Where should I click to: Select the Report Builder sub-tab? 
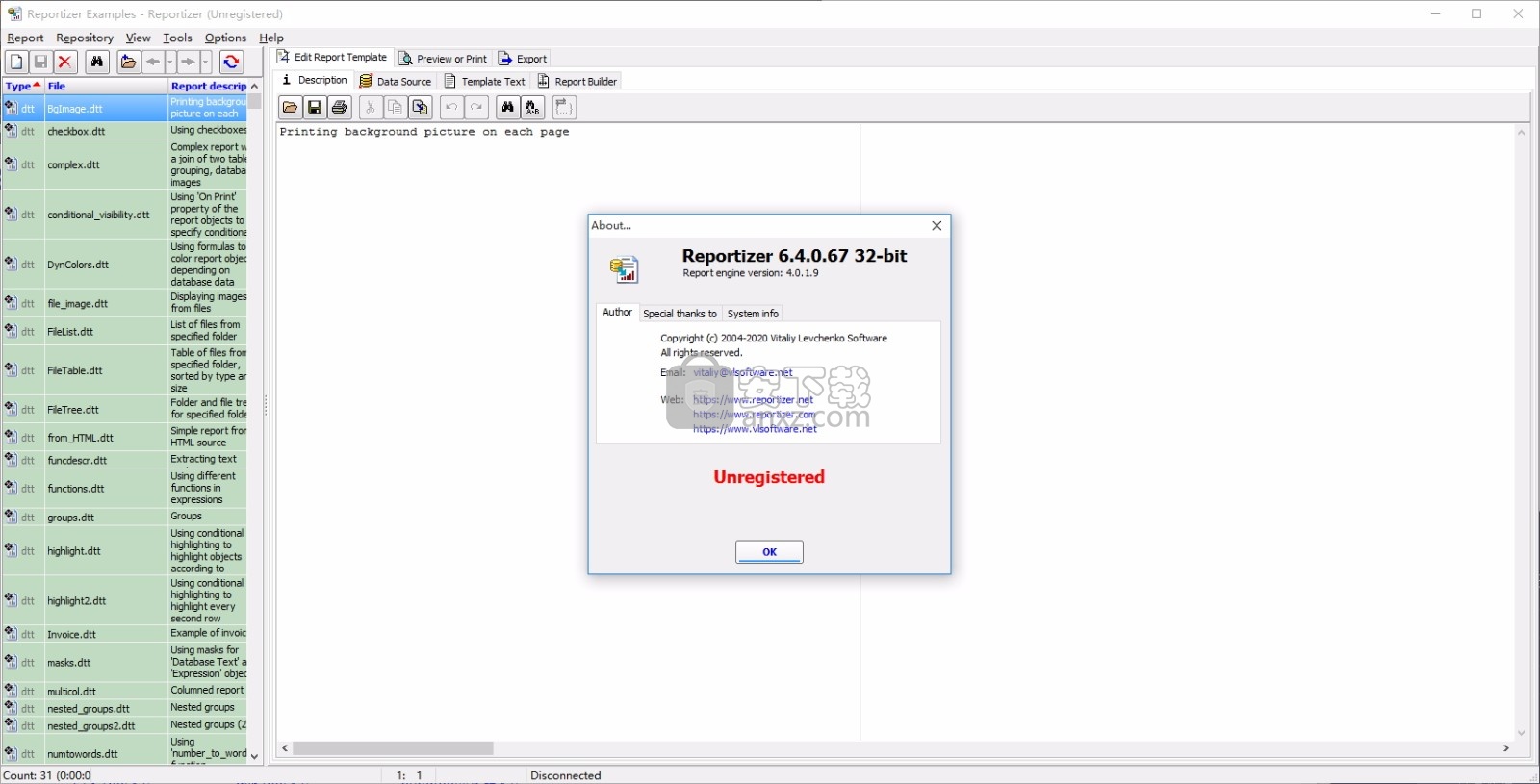(577, 82)
